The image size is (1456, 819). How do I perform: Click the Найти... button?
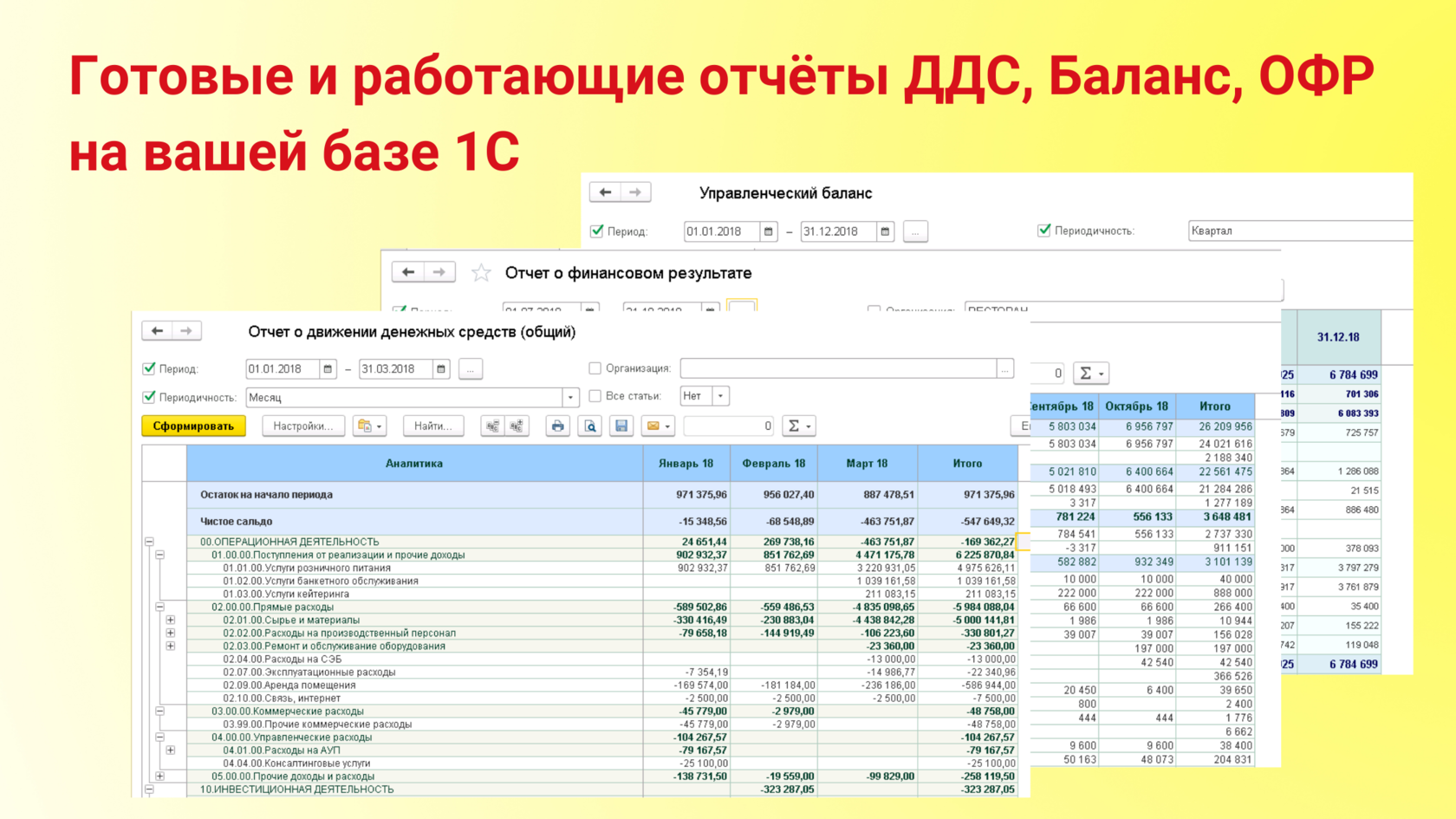[433, 426]
